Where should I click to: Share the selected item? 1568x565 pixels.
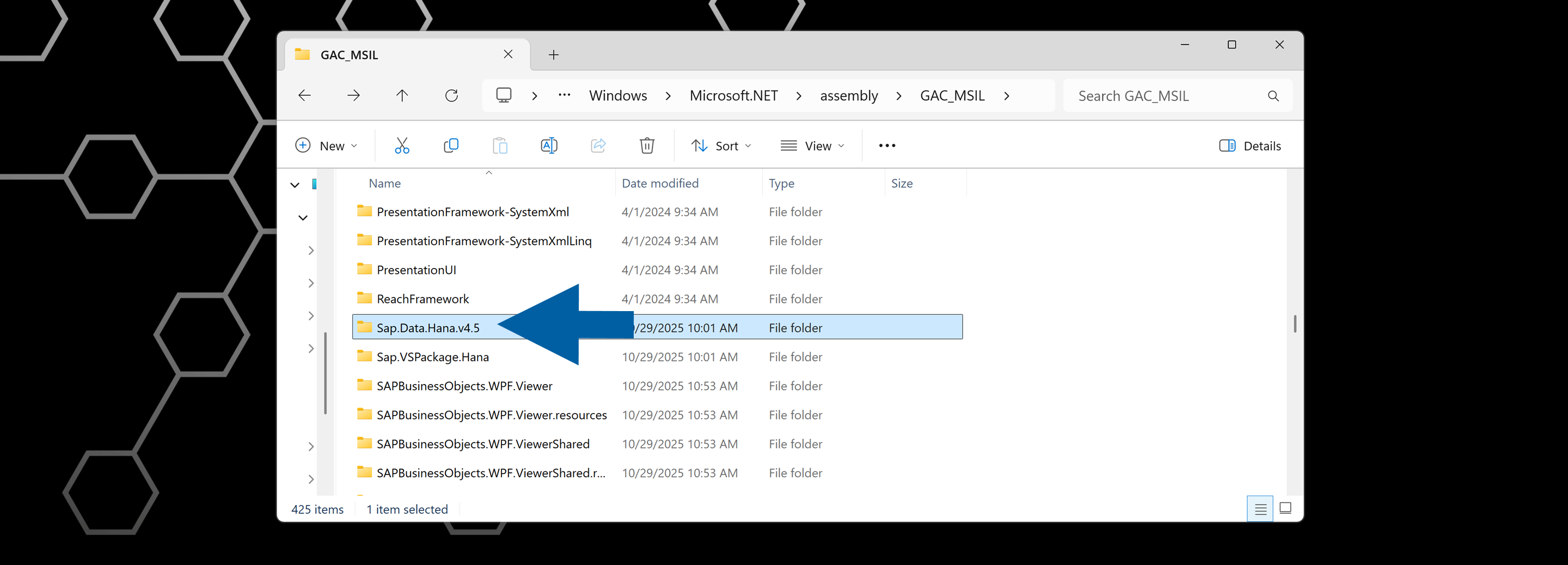(x=598, y=145)
